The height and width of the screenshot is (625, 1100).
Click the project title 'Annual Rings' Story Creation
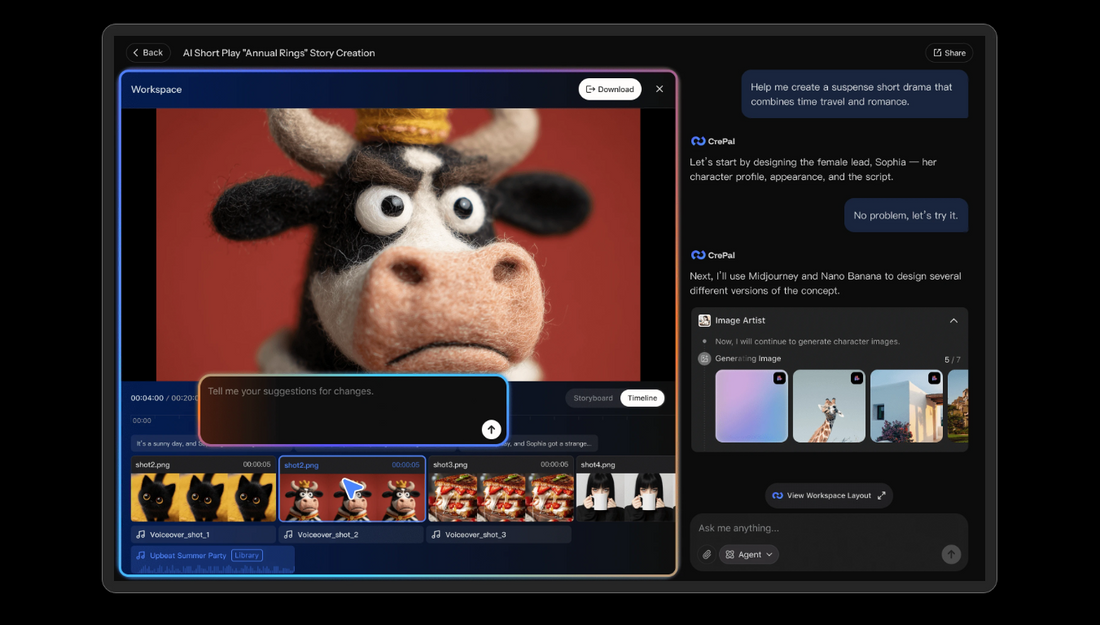coord(279,53)
